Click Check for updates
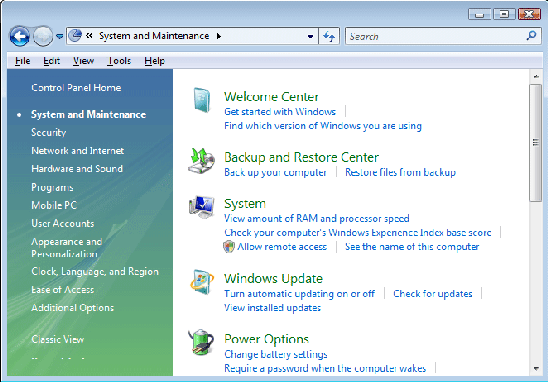 (433, 294)
